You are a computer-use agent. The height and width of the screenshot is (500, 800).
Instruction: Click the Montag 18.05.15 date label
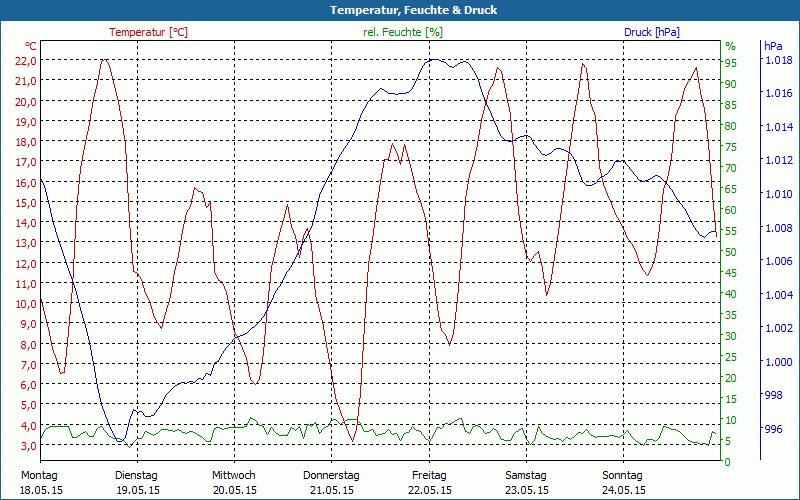[40, 482]
